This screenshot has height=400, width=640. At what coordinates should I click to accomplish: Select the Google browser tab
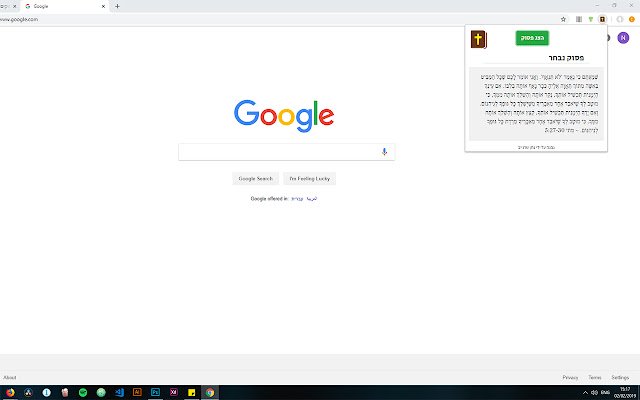(x=64, y=7)
